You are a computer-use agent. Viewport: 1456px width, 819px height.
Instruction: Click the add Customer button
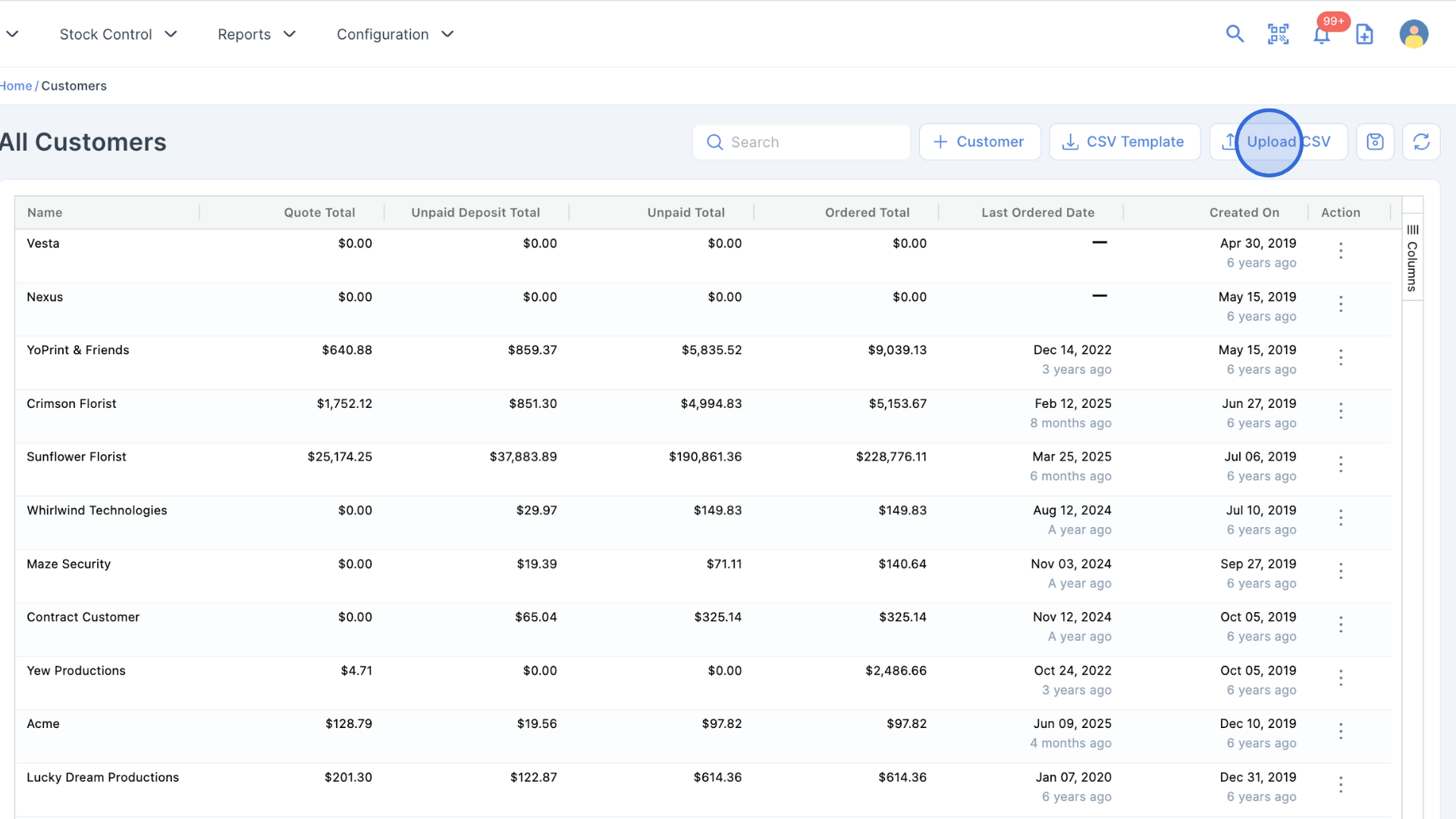(979, 142)
